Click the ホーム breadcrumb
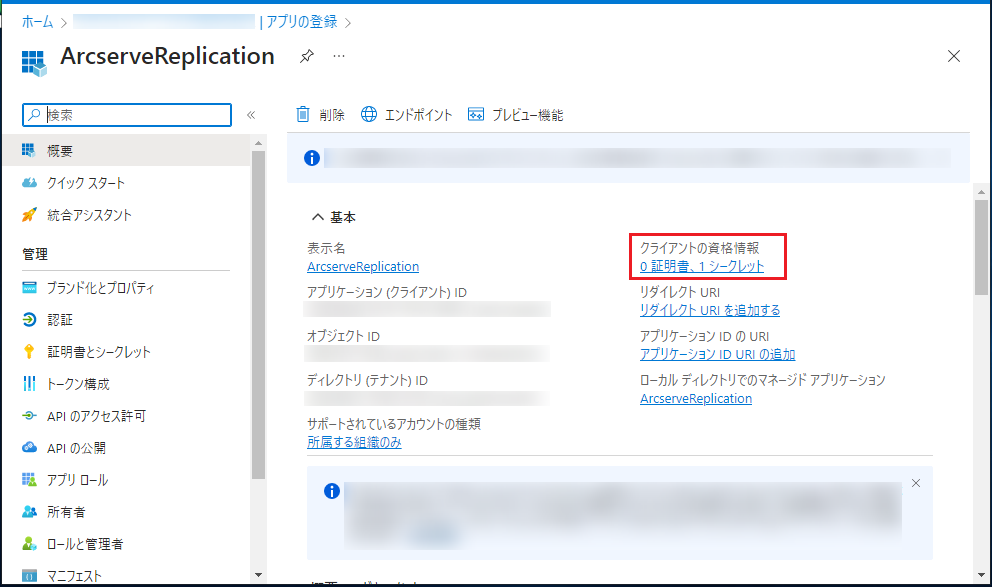 tap(37, 22)
